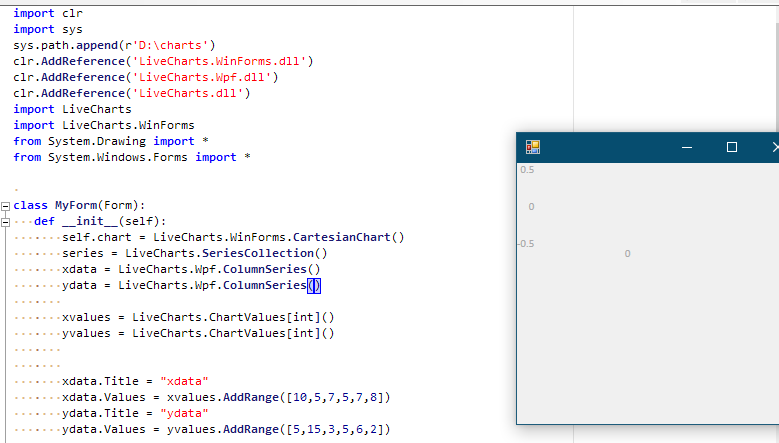Click the 'from System.Windows.Forms import *' line
The height and width of the screenshot is (443, 779).
[132, 157]
